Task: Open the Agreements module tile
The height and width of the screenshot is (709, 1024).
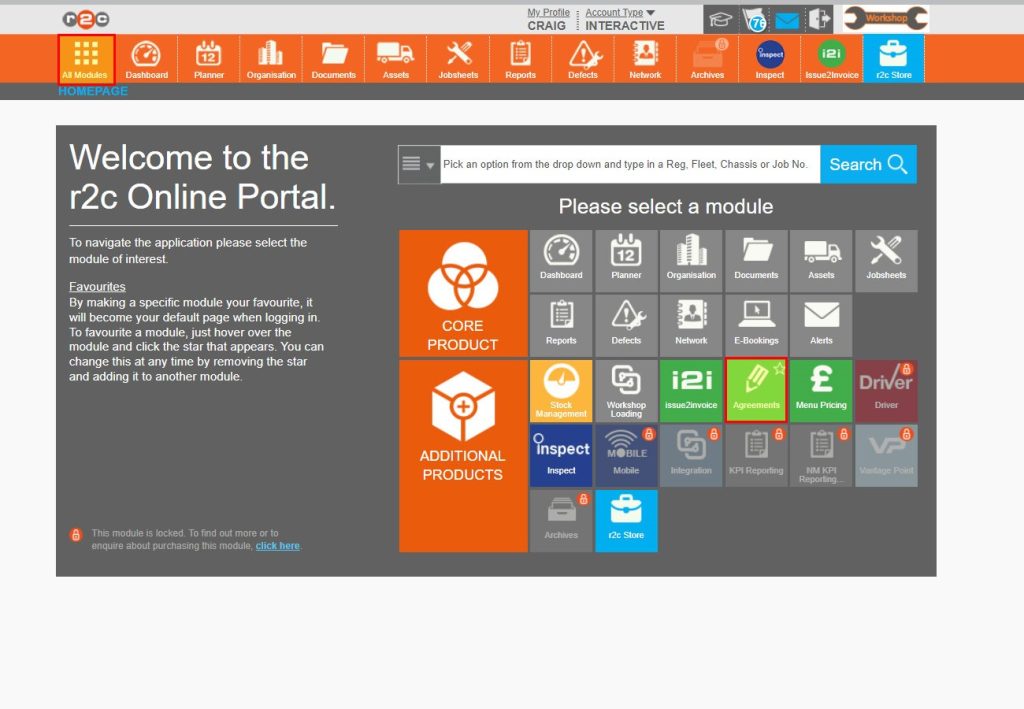Action: 756,390
